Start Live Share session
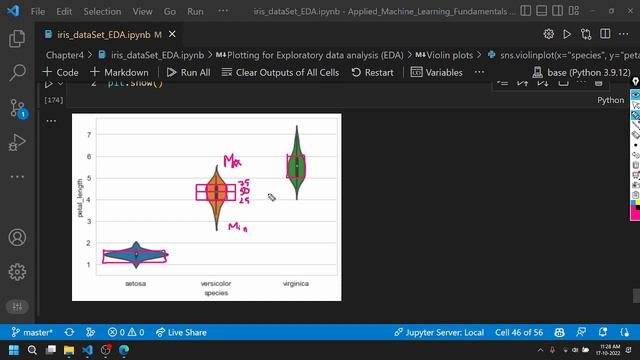This screenshot has width=640, height=360. coord(181,332)
